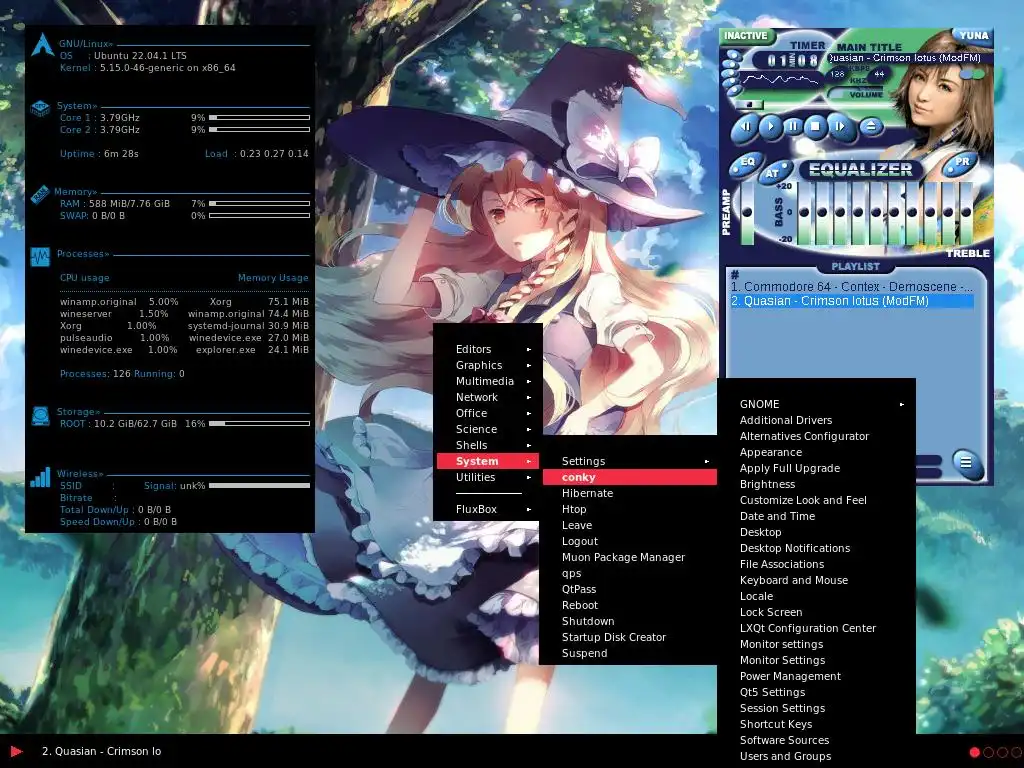
Task: Open Htop from the menu
Action: [630, 509]
